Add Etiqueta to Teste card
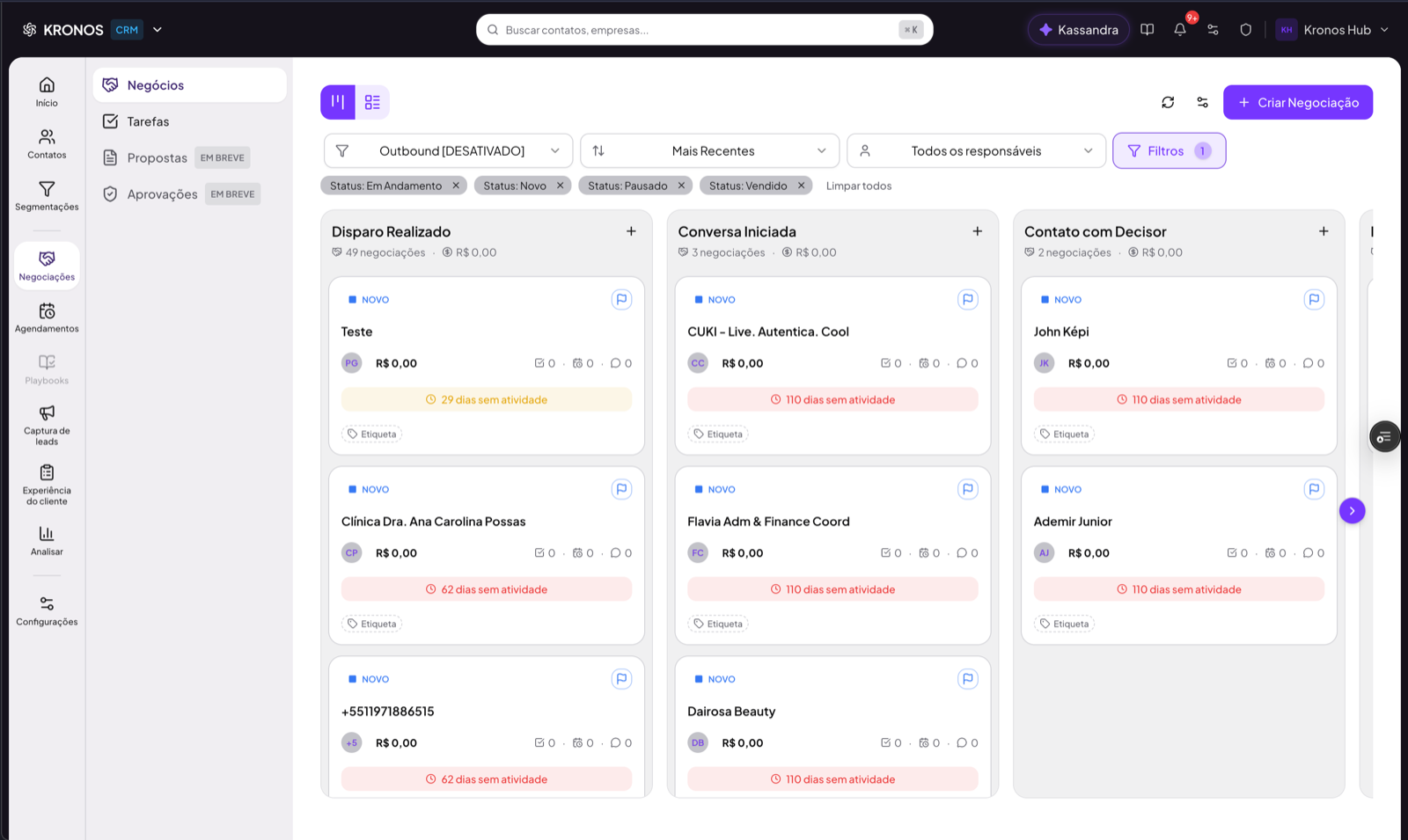This screenshot has width=1408, height=840. (x=371, y=434)
